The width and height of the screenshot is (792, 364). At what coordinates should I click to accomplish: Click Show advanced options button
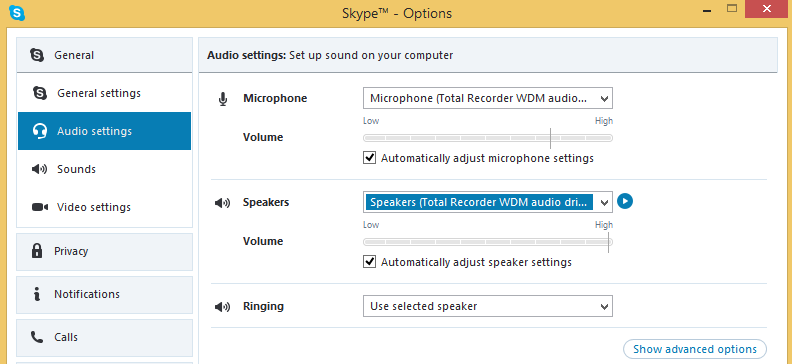click(x=695, y=349)
